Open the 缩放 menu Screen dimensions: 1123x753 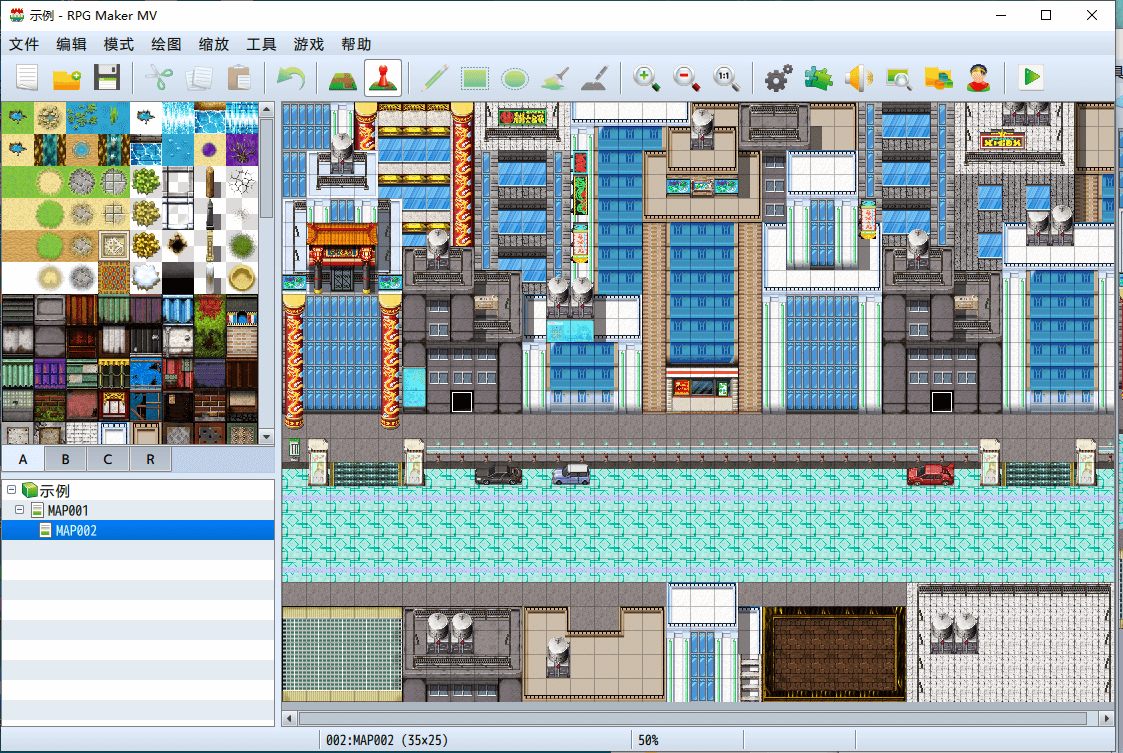pyautogui.click(x=214, y=44)
